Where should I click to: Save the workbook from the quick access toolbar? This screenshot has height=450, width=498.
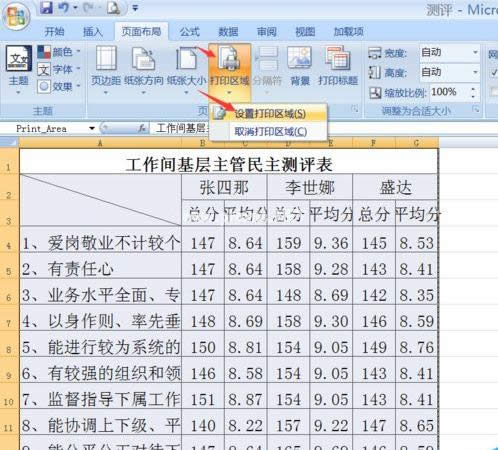[47, 8]
